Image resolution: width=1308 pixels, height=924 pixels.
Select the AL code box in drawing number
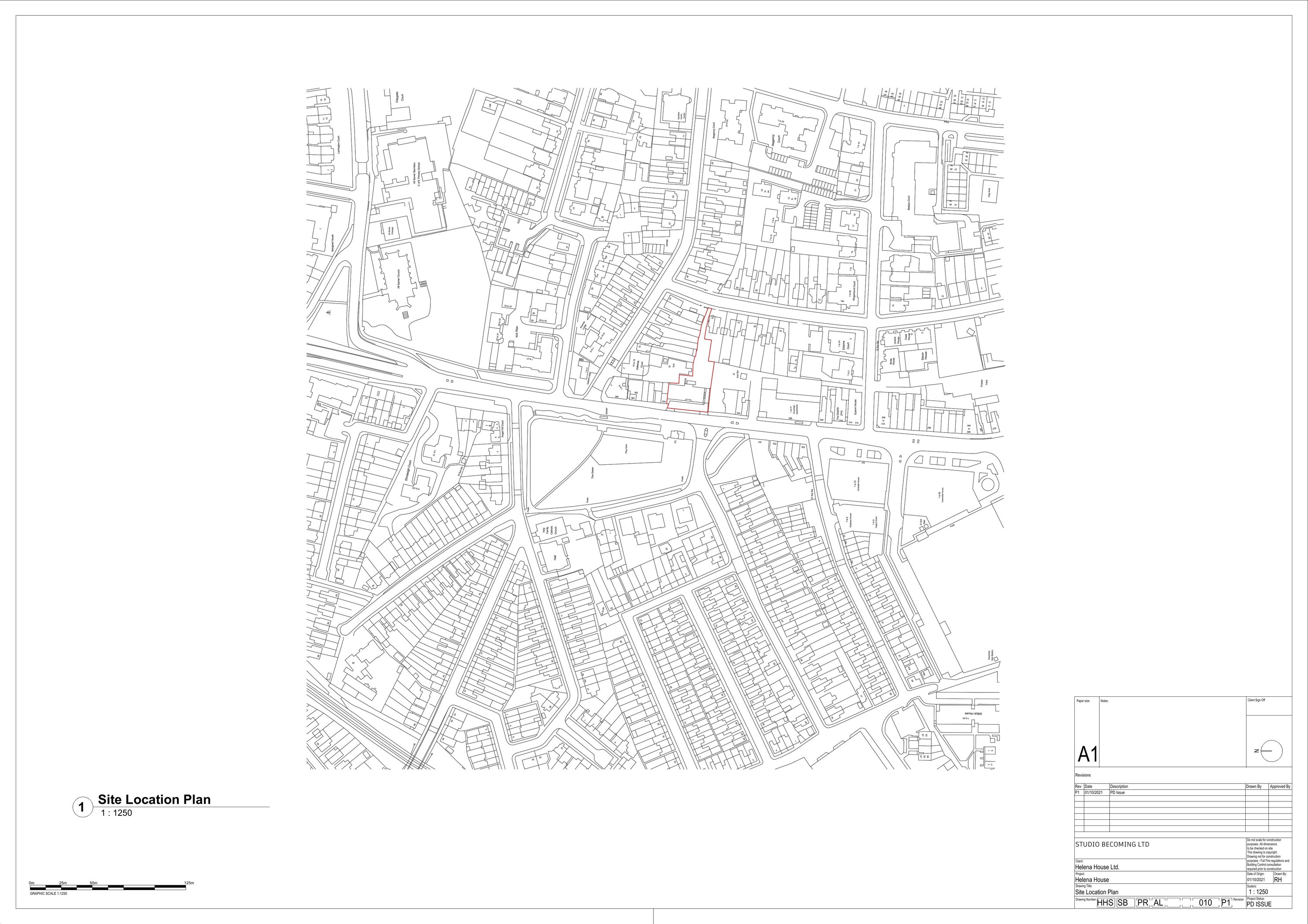click(x=1158, y=903)
